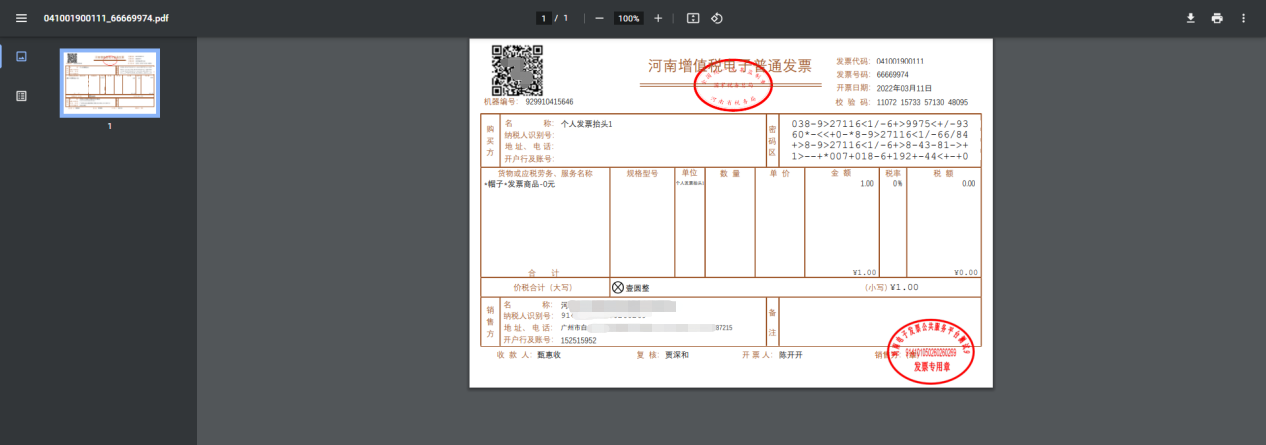Download the PDF file

1190,18
